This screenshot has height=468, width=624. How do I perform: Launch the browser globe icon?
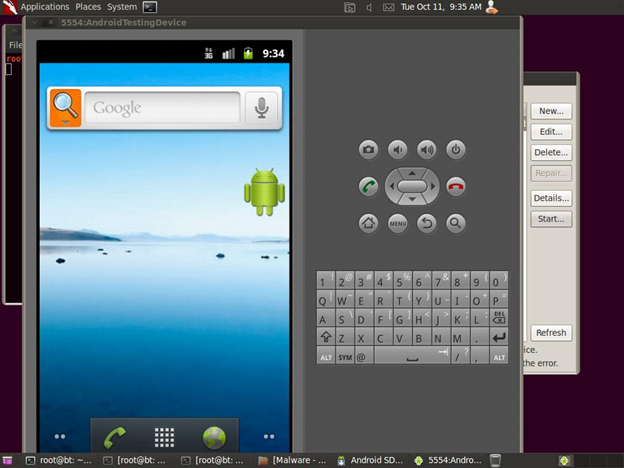pyautogui.click(x=214, y=437)
